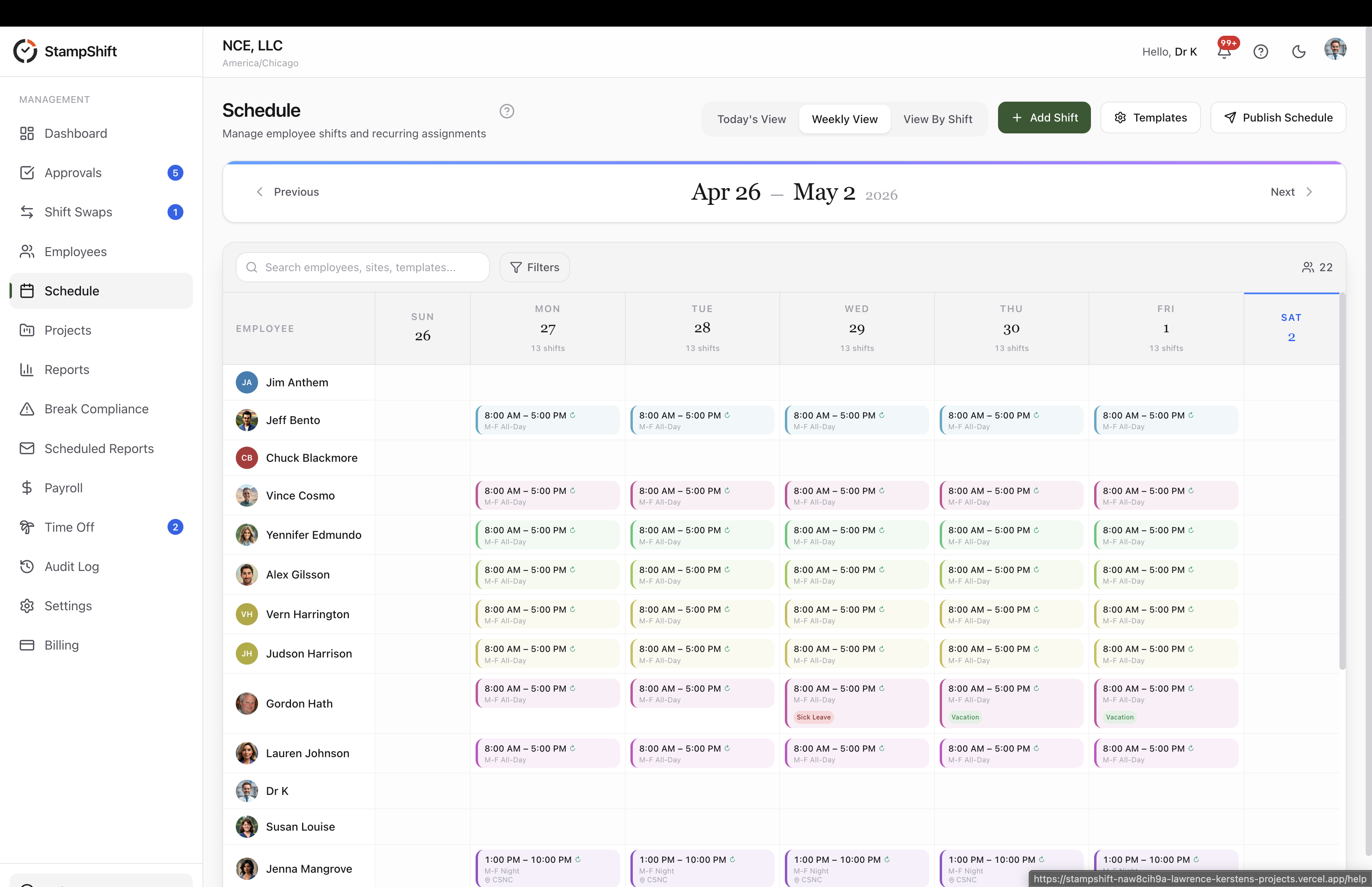Viewport: 1372px width, 887px height.
Task: Click the Break Compliance warning icon
Action: pyautogui.click(x=27, y=409)
